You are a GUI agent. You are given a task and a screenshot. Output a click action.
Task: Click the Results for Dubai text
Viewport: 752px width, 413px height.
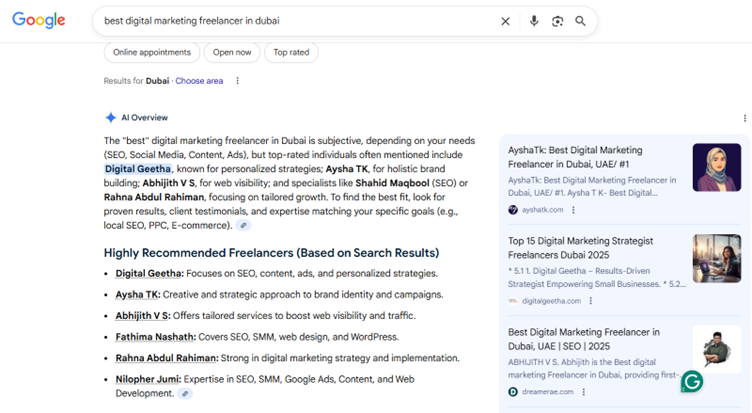137,81
